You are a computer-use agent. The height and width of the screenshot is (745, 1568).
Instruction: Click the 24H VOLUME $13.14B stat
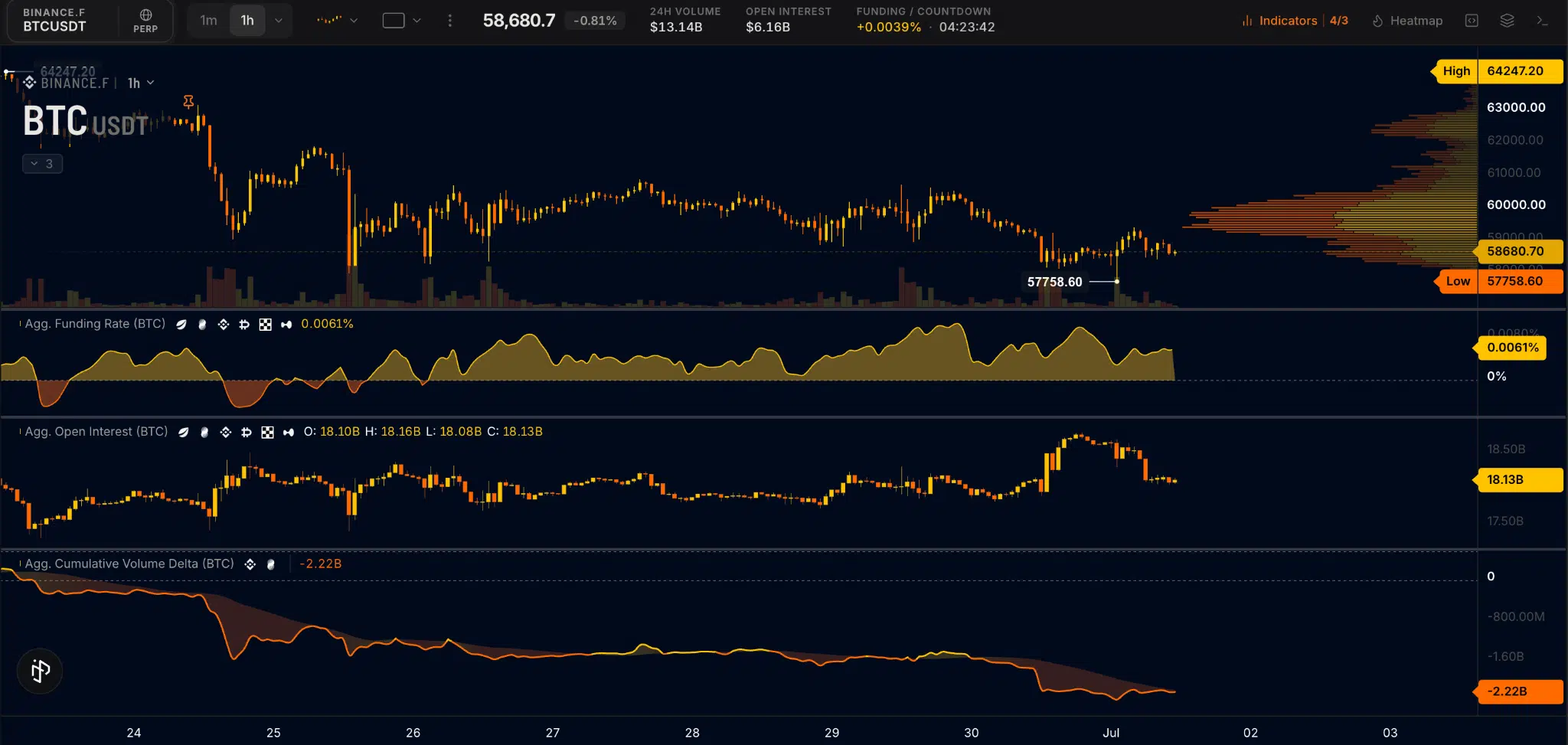pos(685,20)
